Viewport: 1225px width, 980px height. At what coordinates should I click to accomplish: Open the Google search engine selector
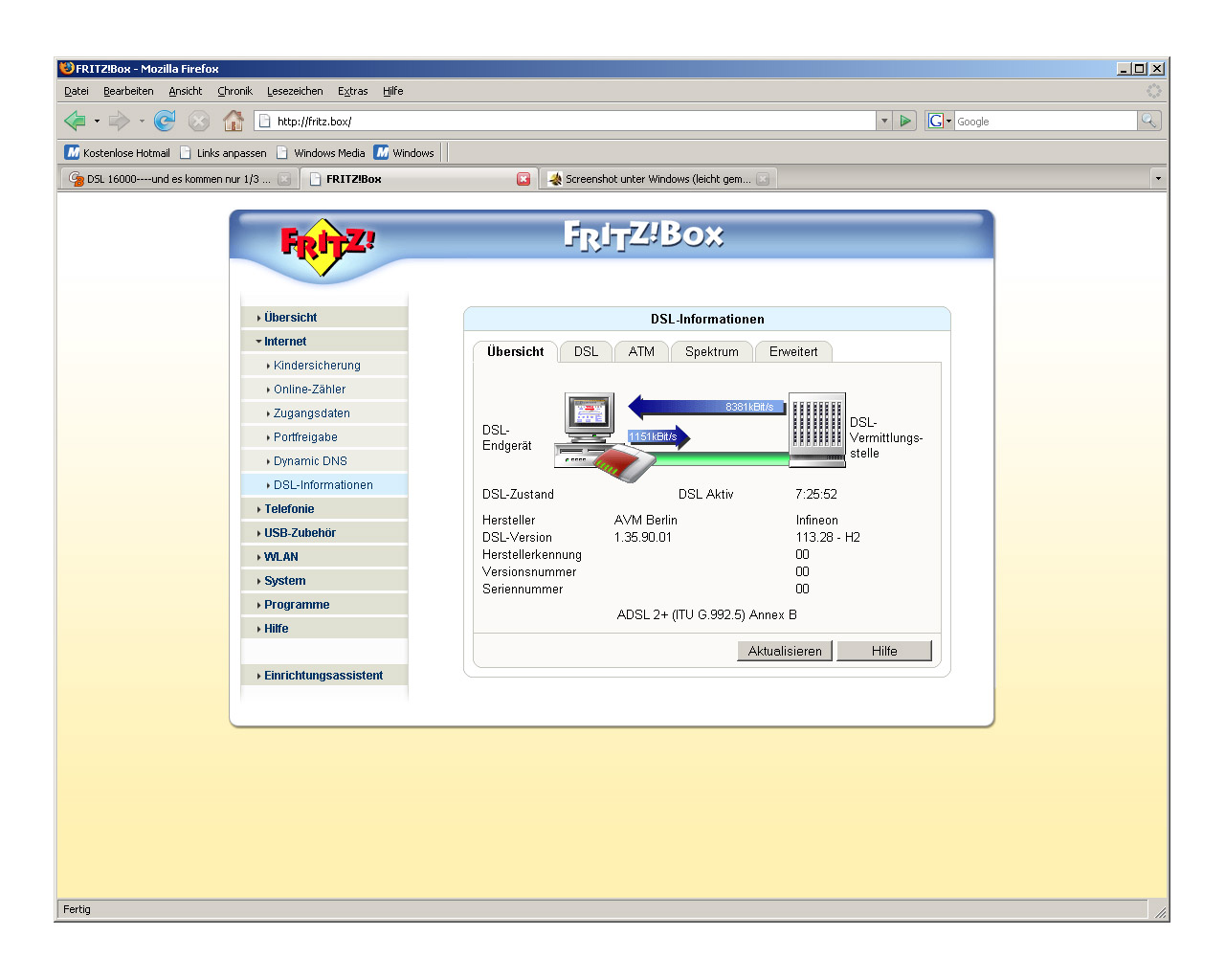[940, 121]
